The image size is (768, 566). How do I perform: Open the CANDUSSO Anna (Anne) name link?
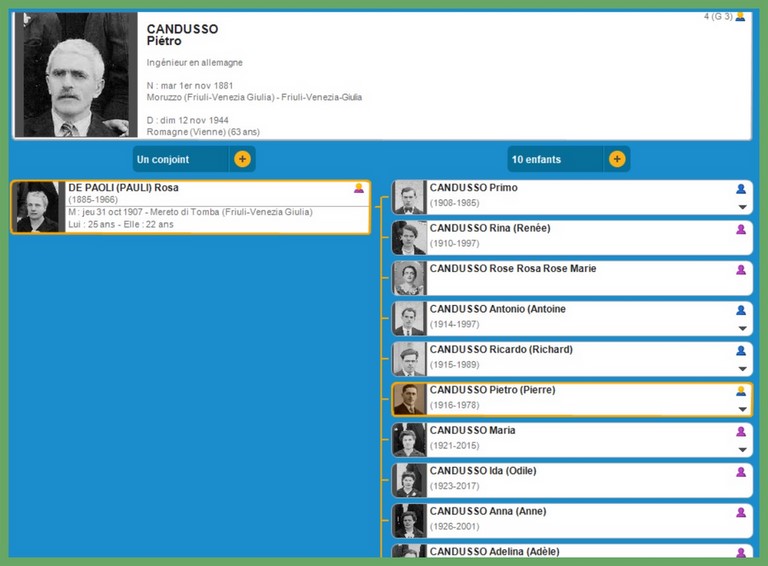(x=487, y=511)
